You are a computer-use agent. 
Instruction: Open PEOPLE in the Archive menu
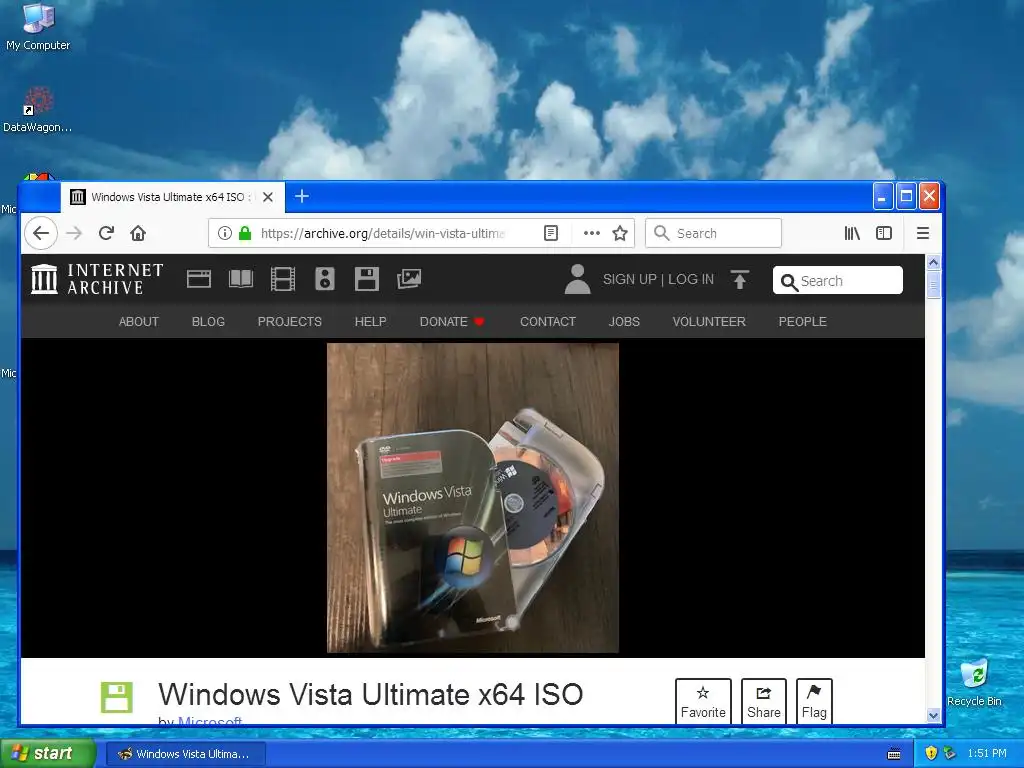(803, 321)
